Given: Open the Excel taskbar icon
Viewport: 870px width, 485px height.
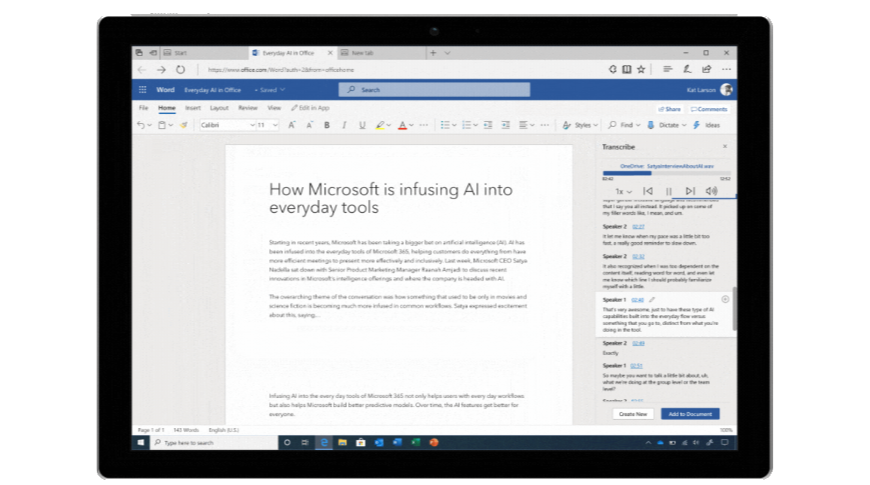Looking at the screenshot, I should [416, 442].
